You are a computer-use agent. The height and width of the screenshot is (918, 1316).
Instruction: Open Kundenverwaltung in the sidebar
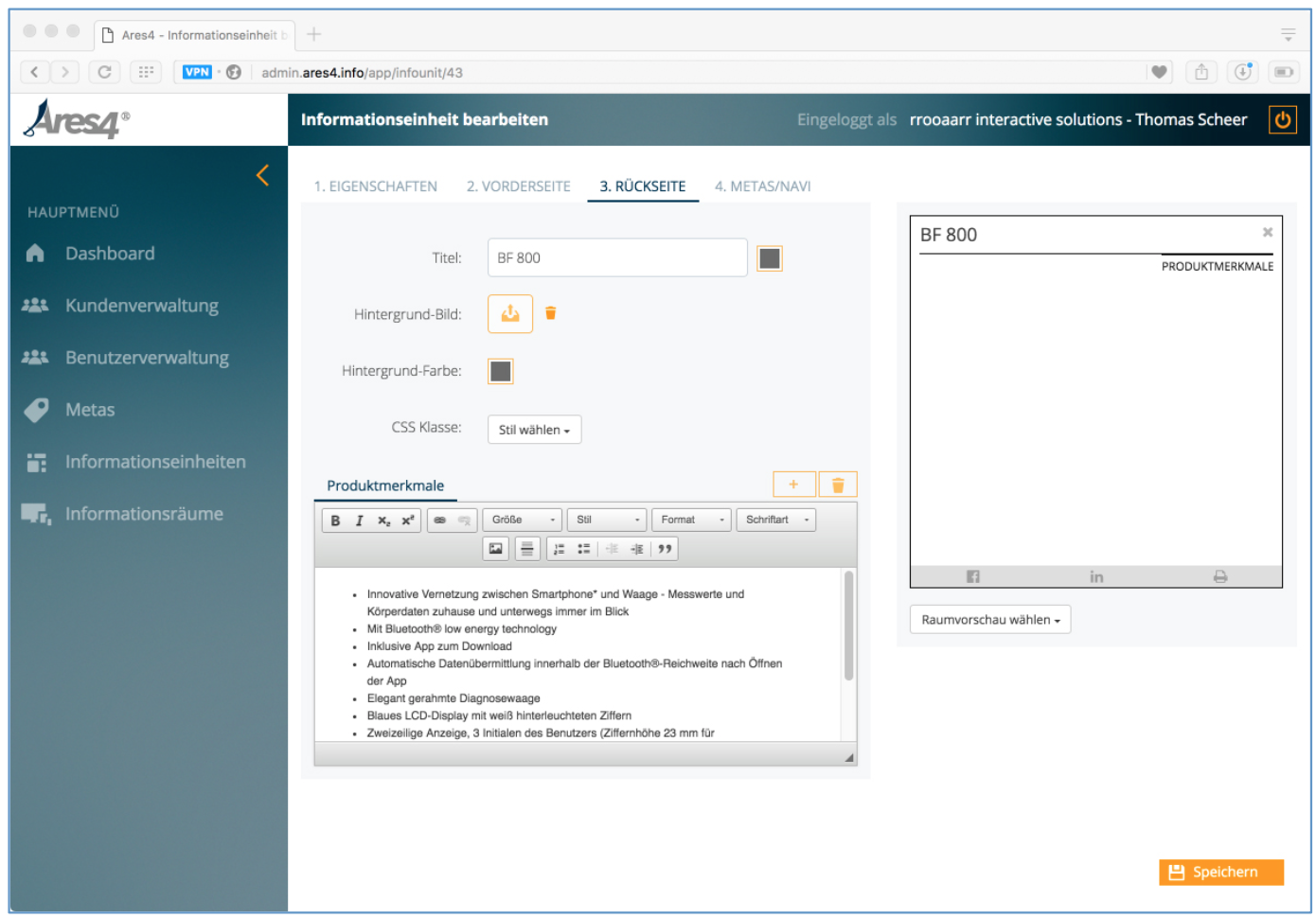142,306
